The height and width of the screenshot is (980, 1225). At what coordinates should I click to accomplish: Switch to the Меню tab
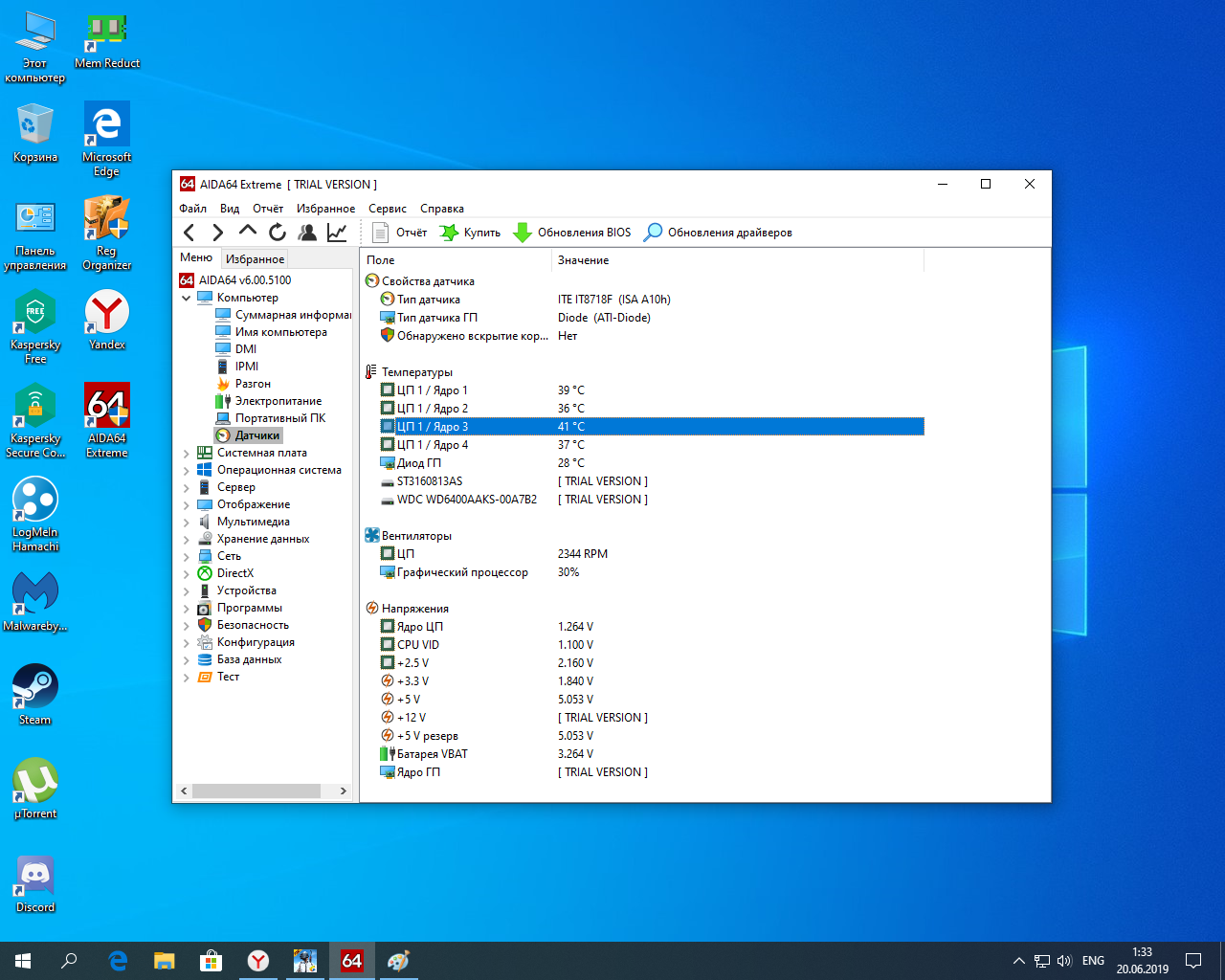click(x=196, y=257)
